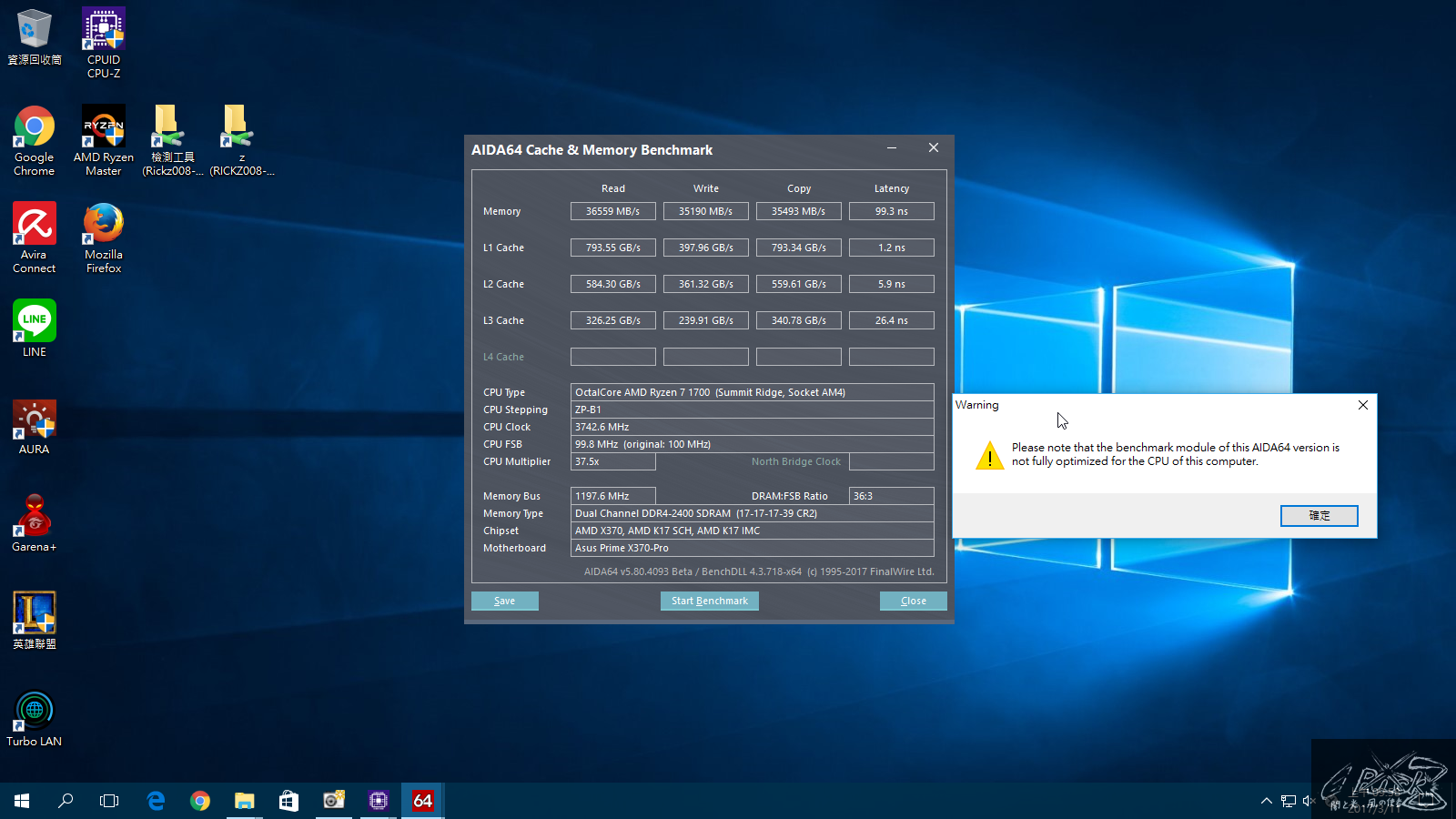
Task: Click the Read column header
Action: tap(613, 188)
